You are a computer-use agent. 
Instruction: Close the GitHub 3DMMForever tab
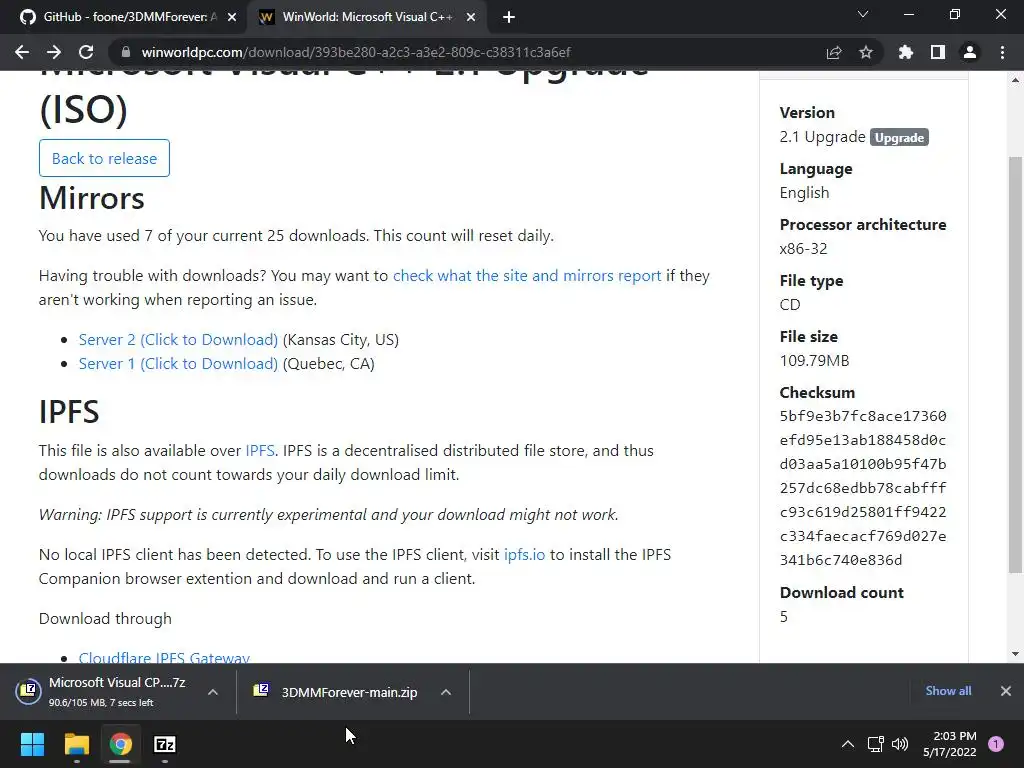[x=232, y=18]
